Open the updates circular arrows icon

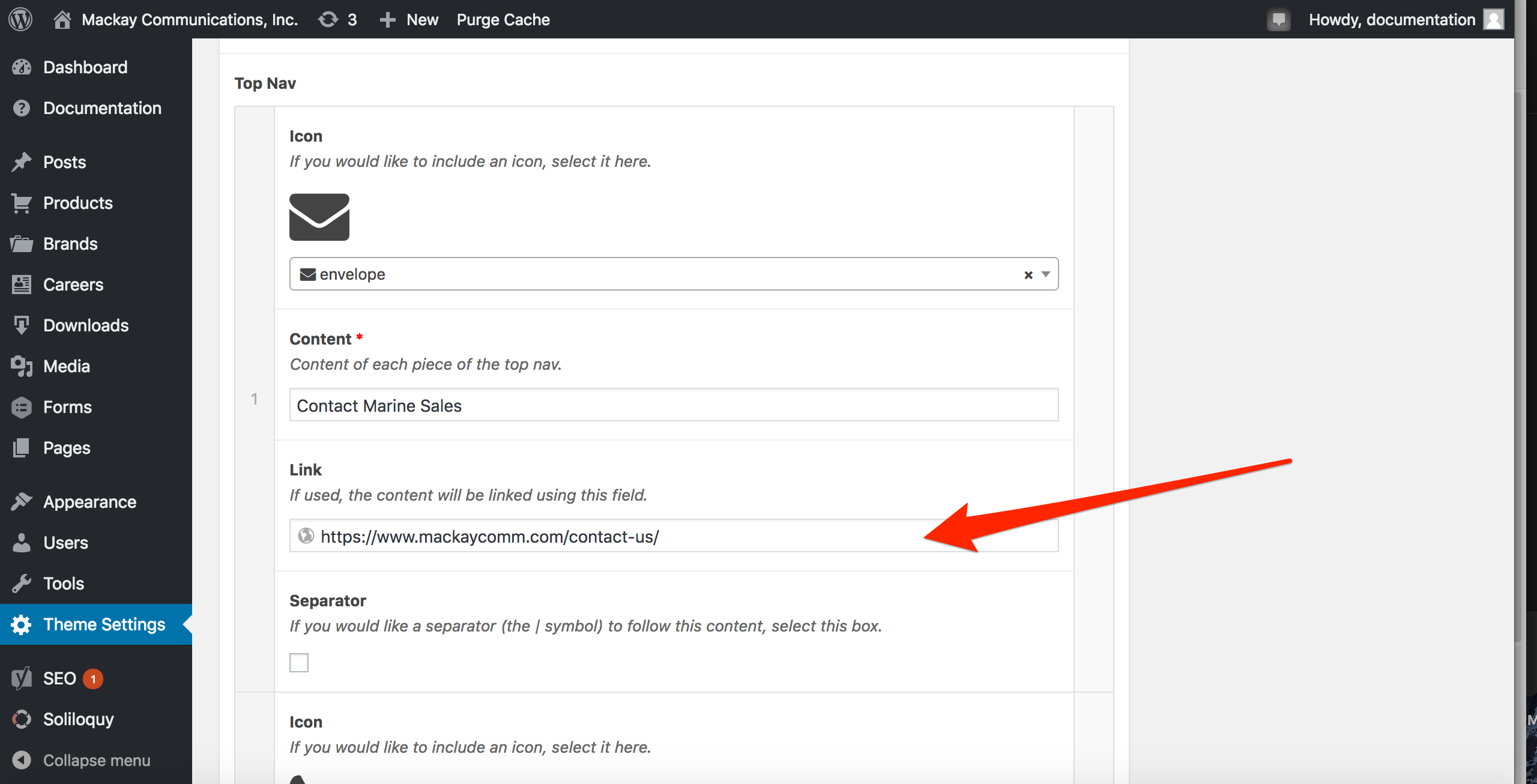pos(328,19)
